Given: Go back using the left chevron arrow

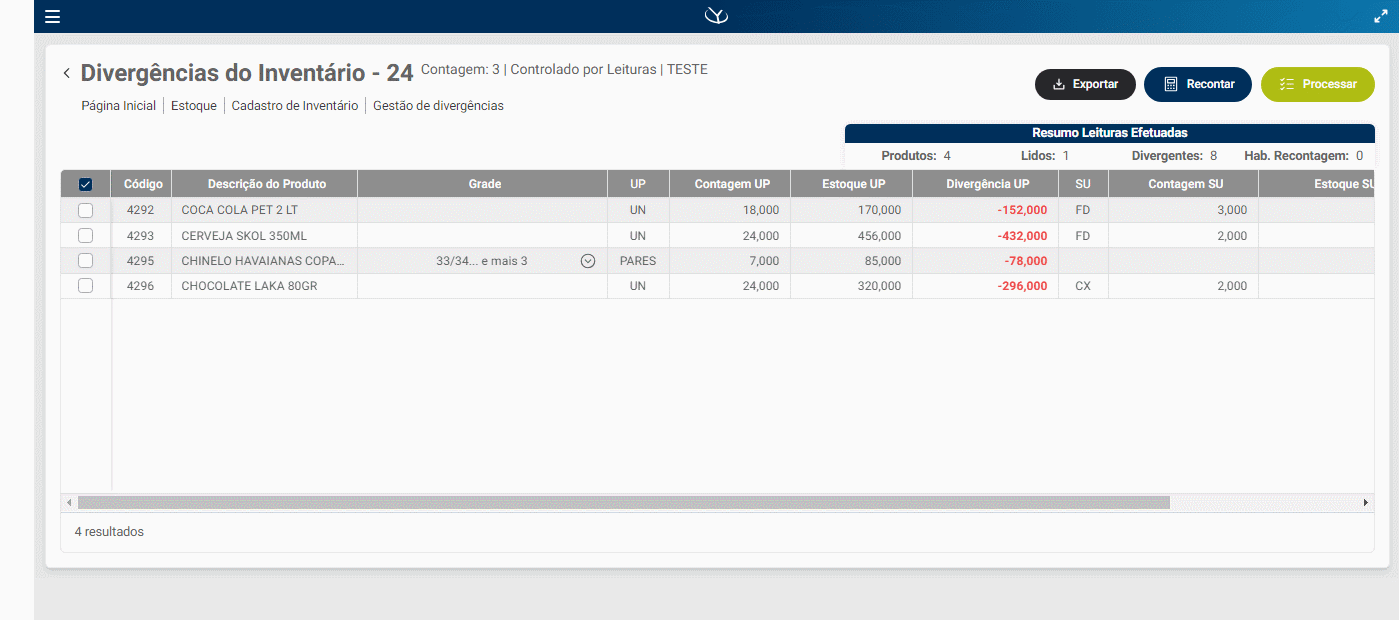Looking at the screenshot, I should 66,73.
